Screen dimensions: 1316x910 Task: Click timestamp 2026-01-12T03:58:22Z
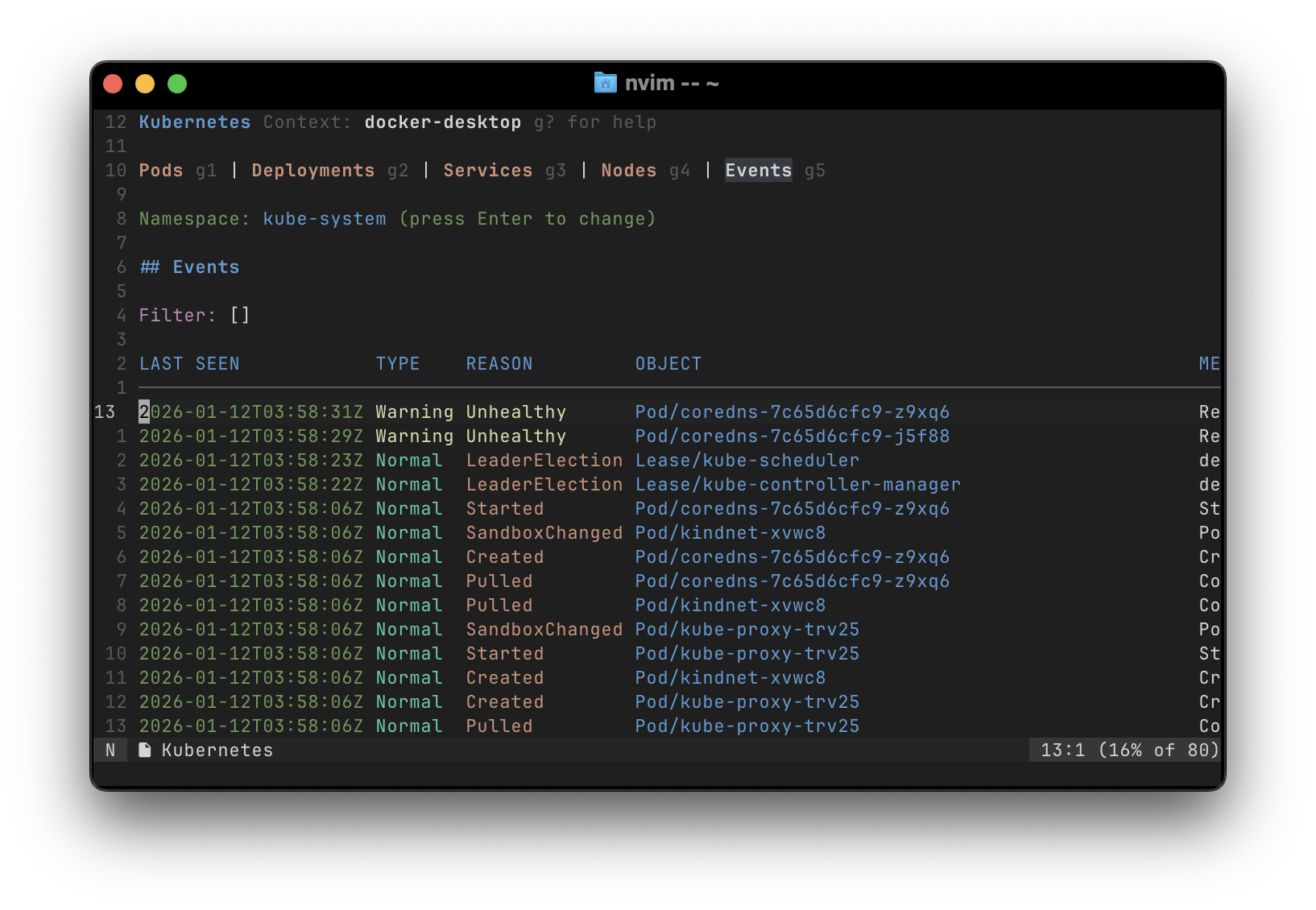tap(251, 485)
